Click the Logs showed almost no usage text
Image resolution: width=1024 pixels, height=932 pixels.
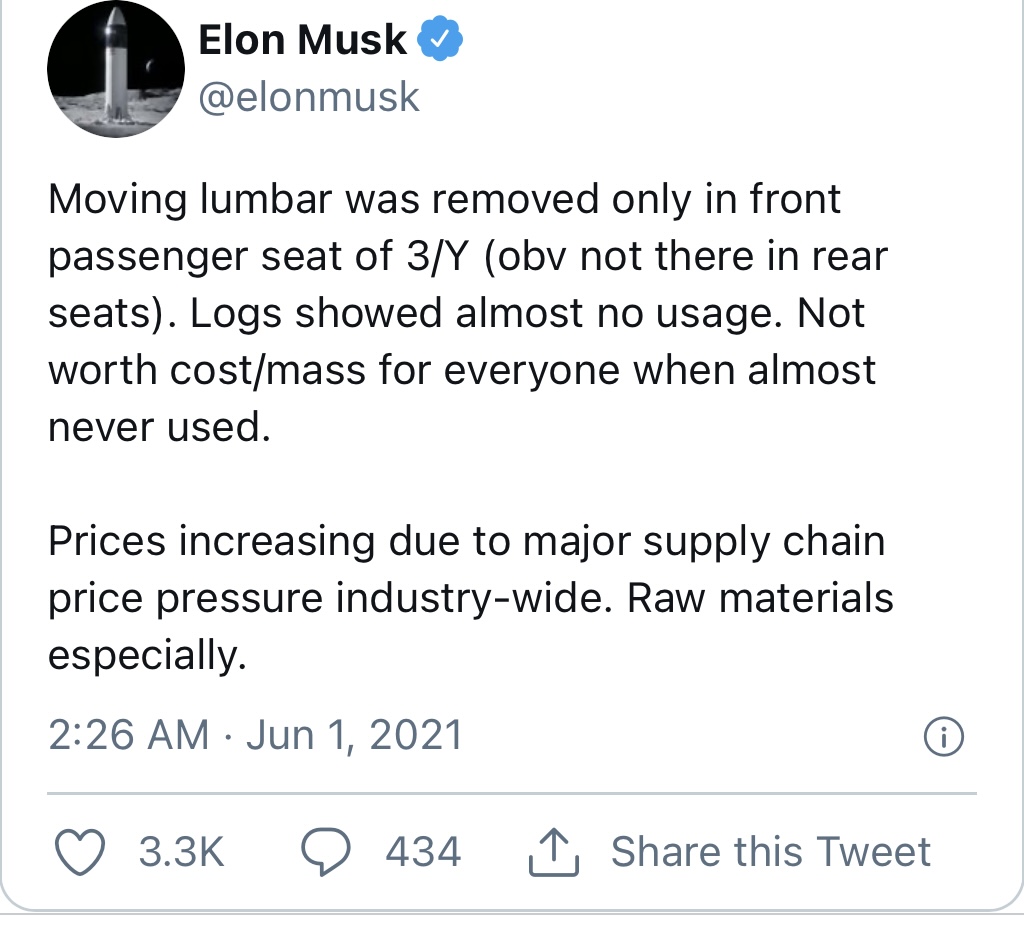point(486,313)
